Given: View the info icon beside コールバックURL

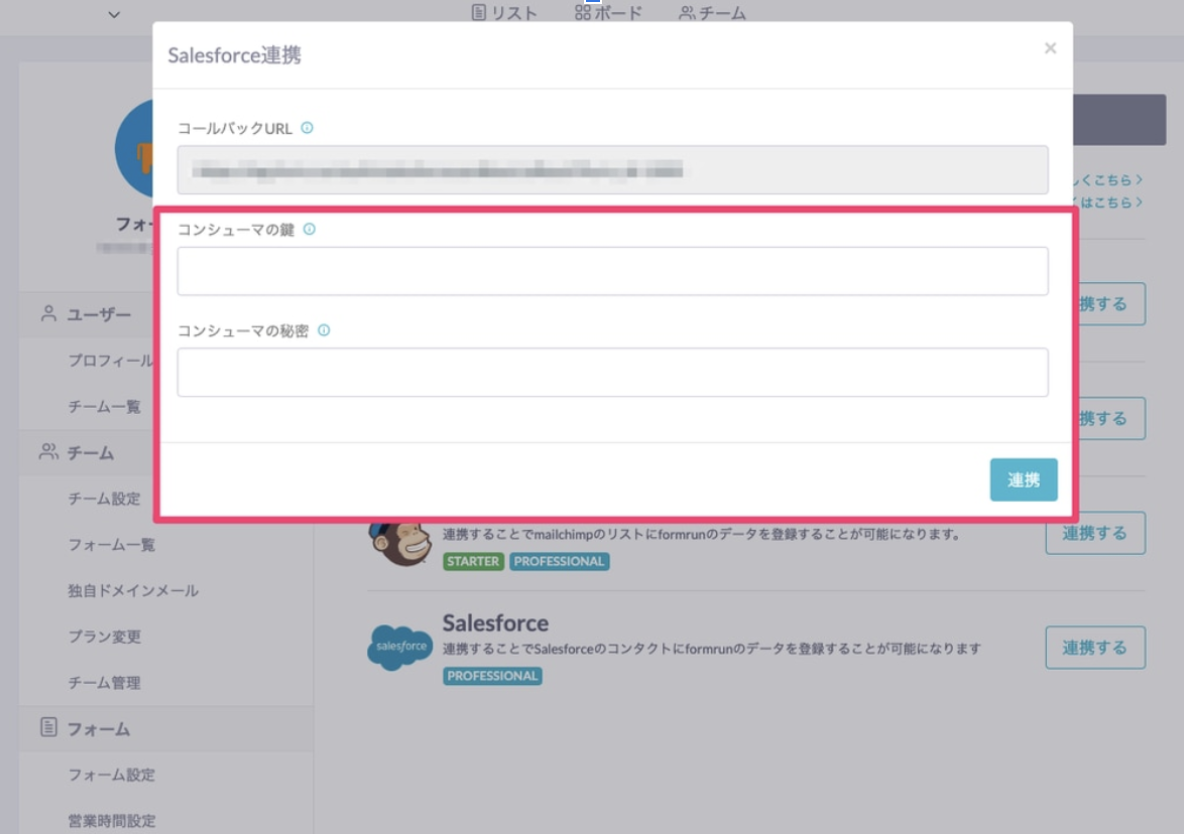Looking at the screenshot, I should (306, 127).
